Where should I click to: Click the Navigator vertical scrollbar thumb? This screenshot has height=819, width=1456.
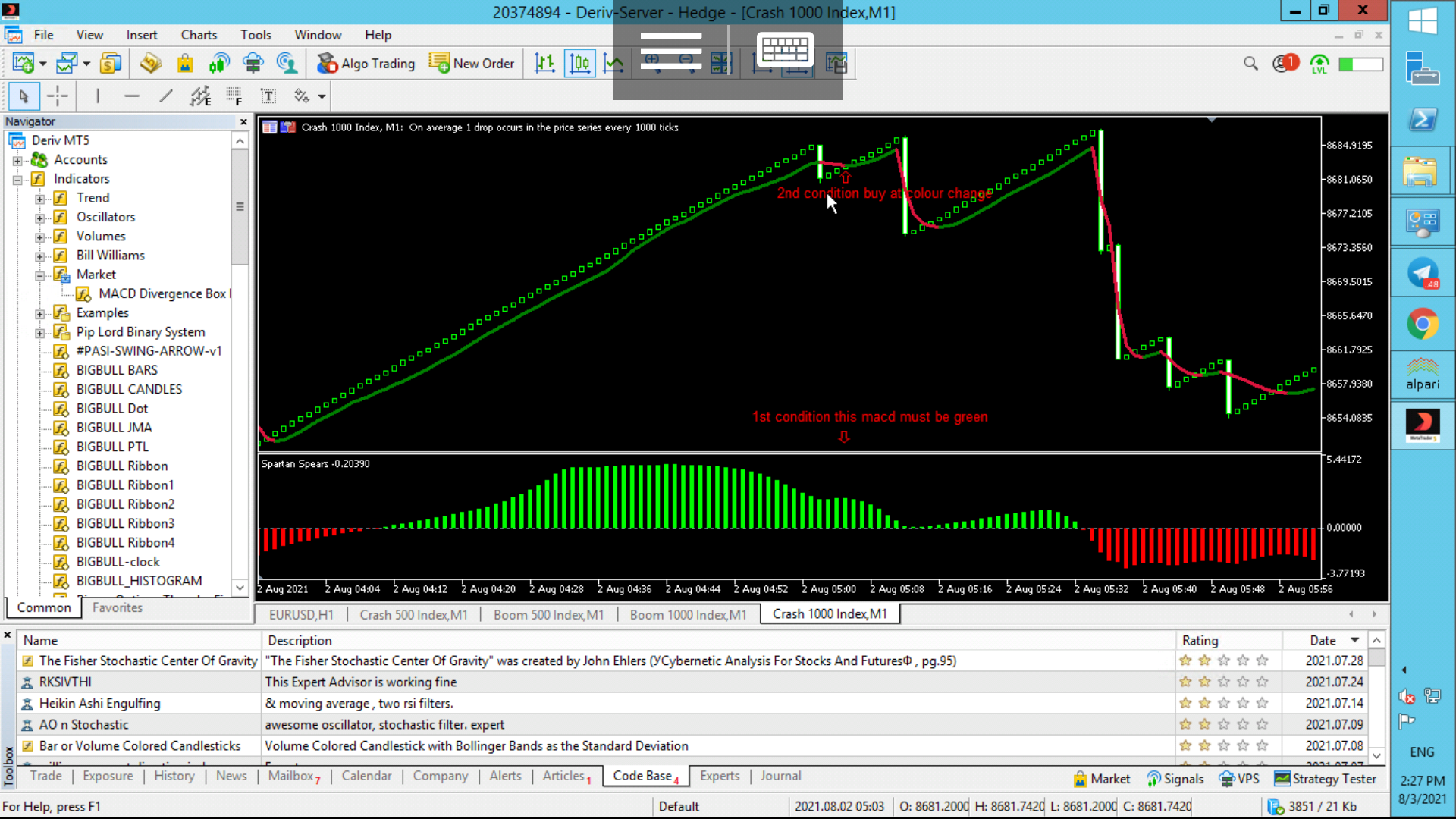240,206
